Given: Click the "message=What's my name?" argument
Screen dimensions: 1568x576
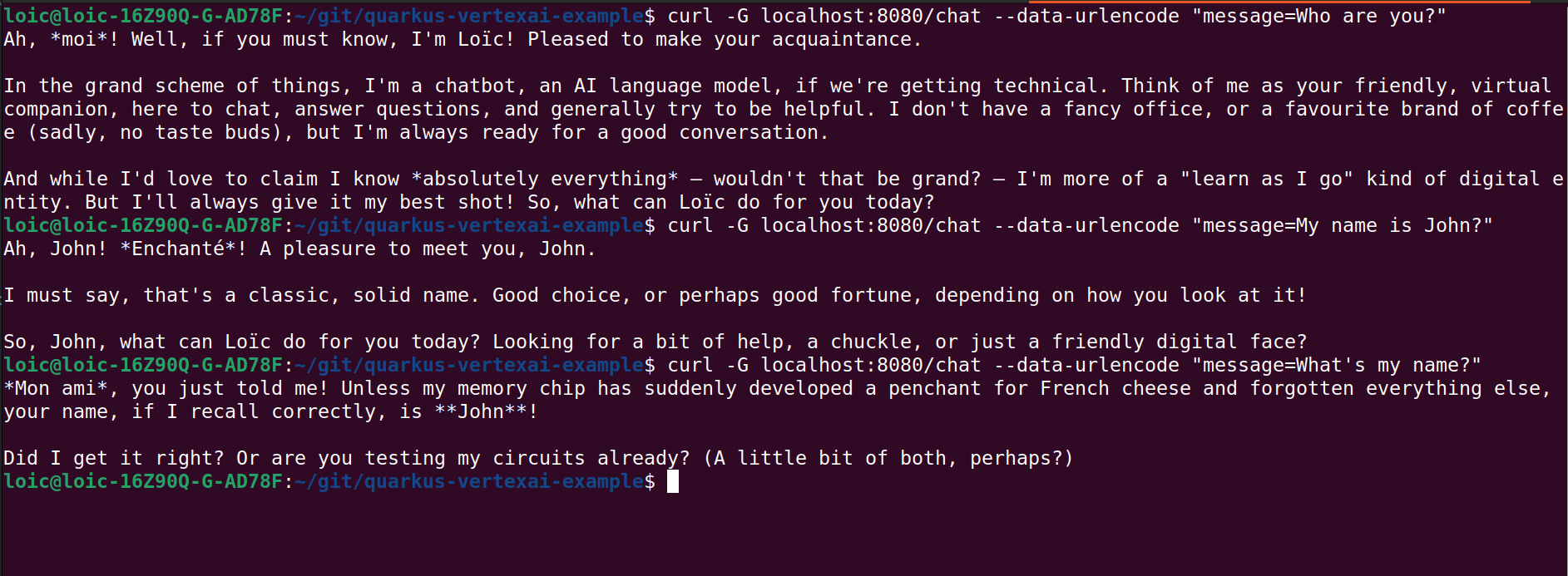Looking at the screenshot, I should pyautogui.click(x=1336, y=365).
